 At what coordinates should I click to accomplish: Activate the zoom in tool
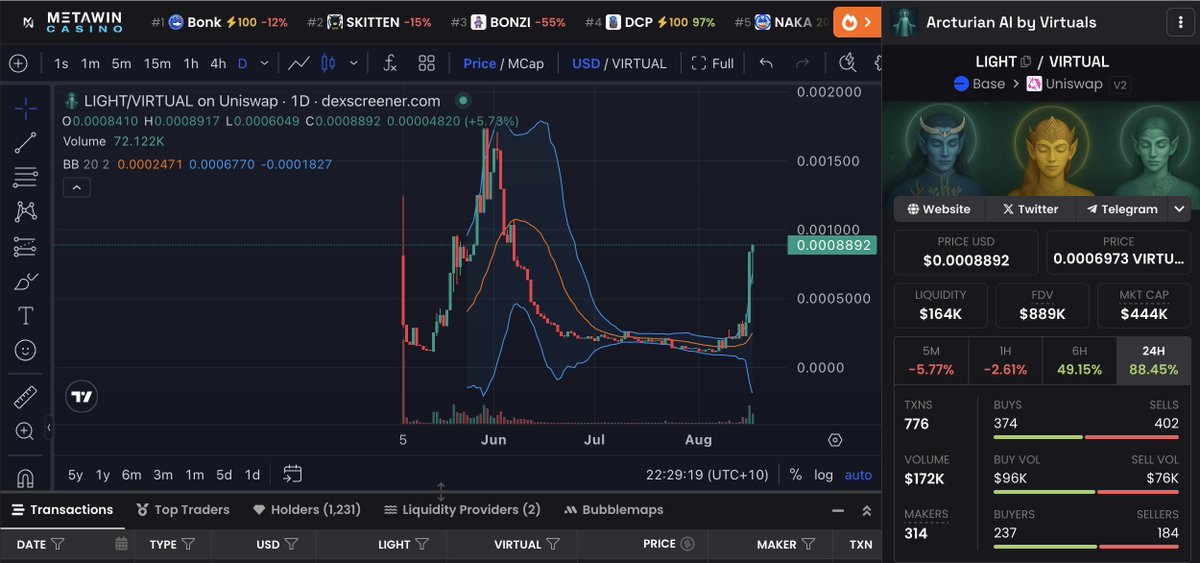pyautogui.click(x=26, y=432)
